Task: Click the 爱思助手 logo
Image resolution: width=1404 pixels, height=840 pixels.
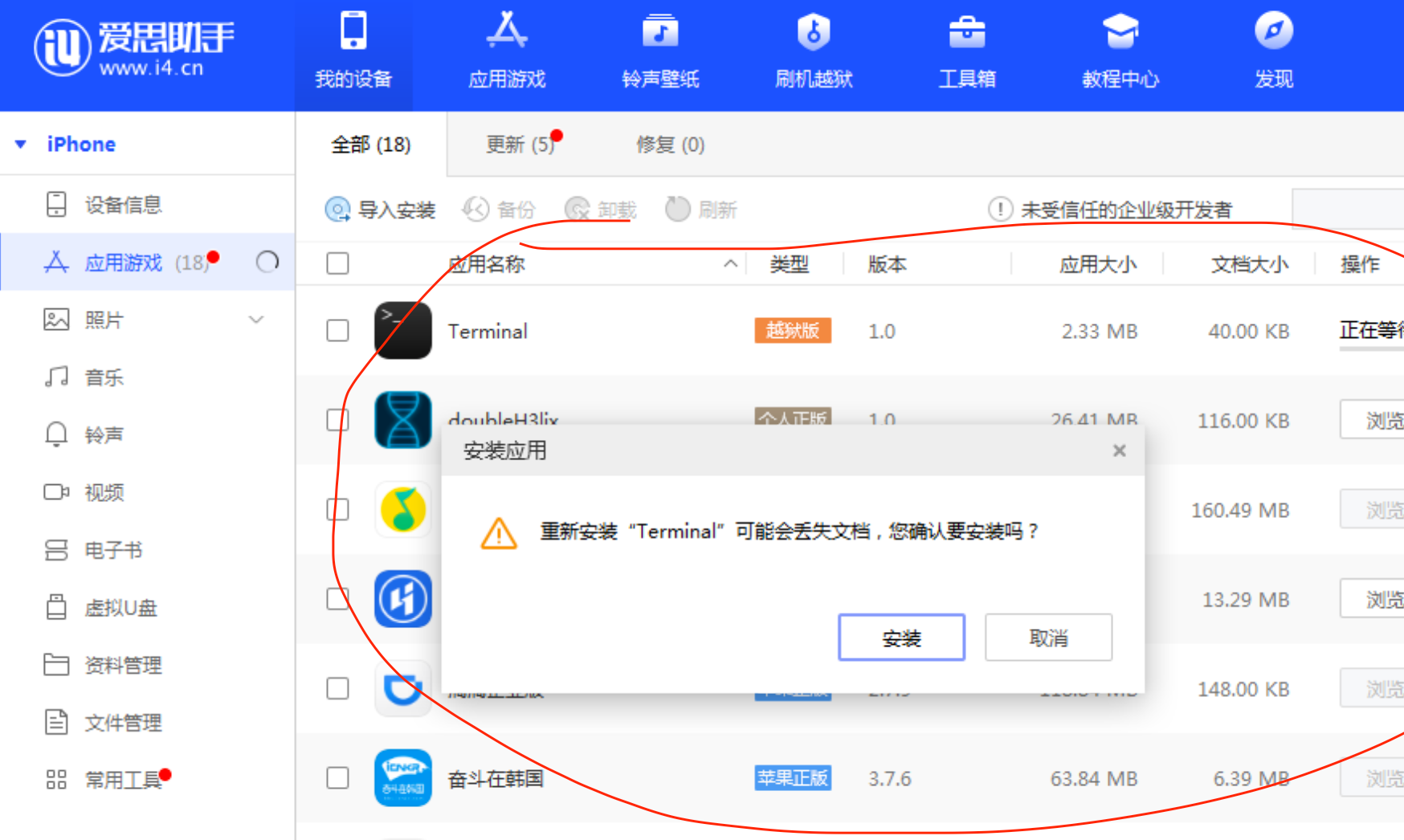Action: pos(133,47)
